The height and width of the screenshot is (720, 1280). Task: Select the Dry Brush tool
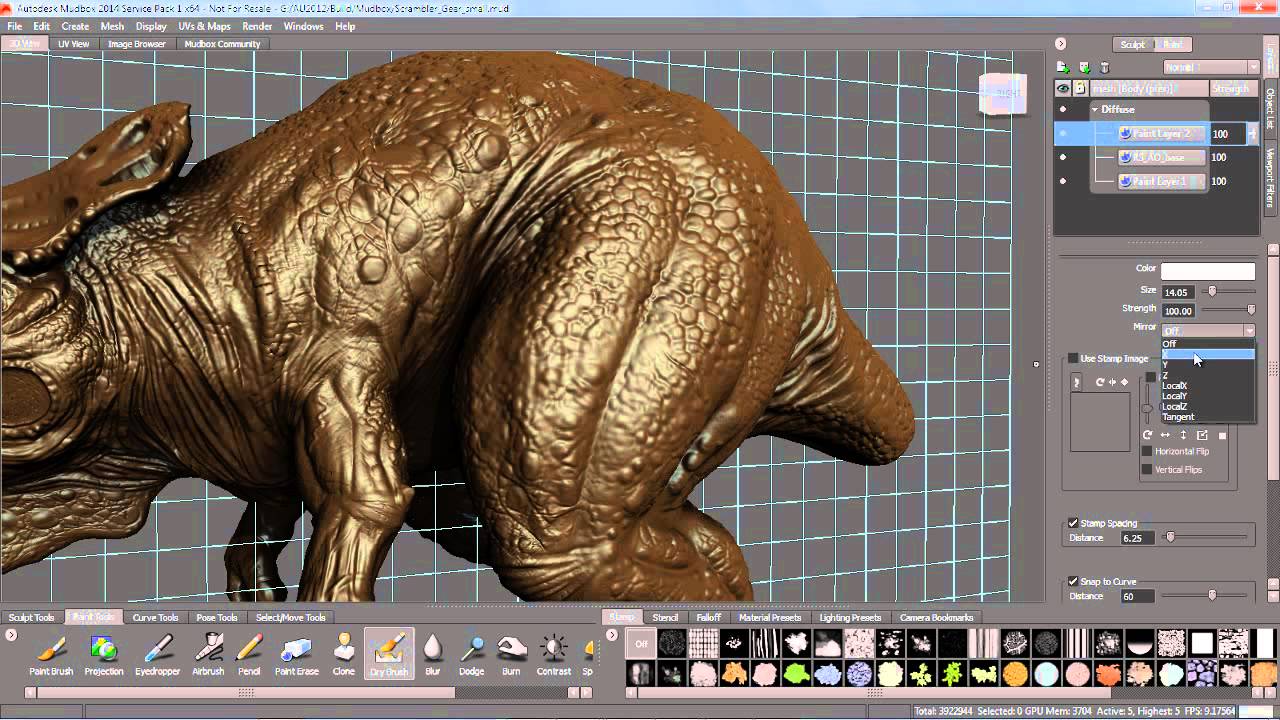[x=389, y=654]
